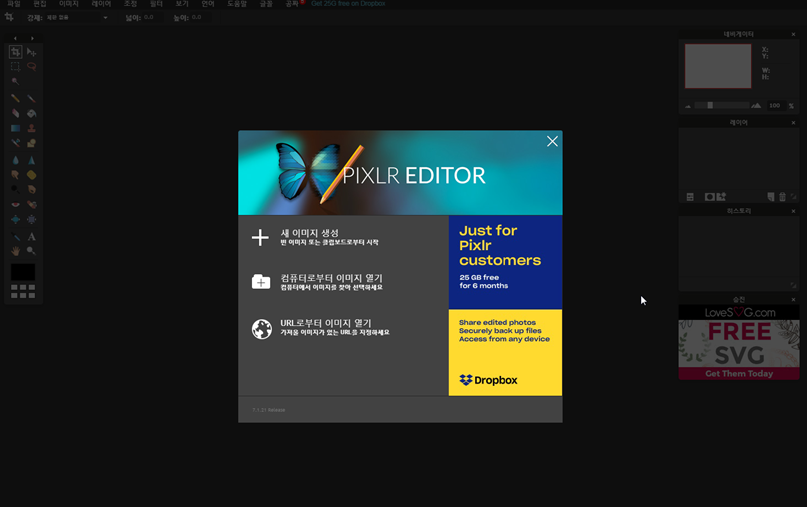Open the 조정 (Adjustment) menu

(130, 4)
